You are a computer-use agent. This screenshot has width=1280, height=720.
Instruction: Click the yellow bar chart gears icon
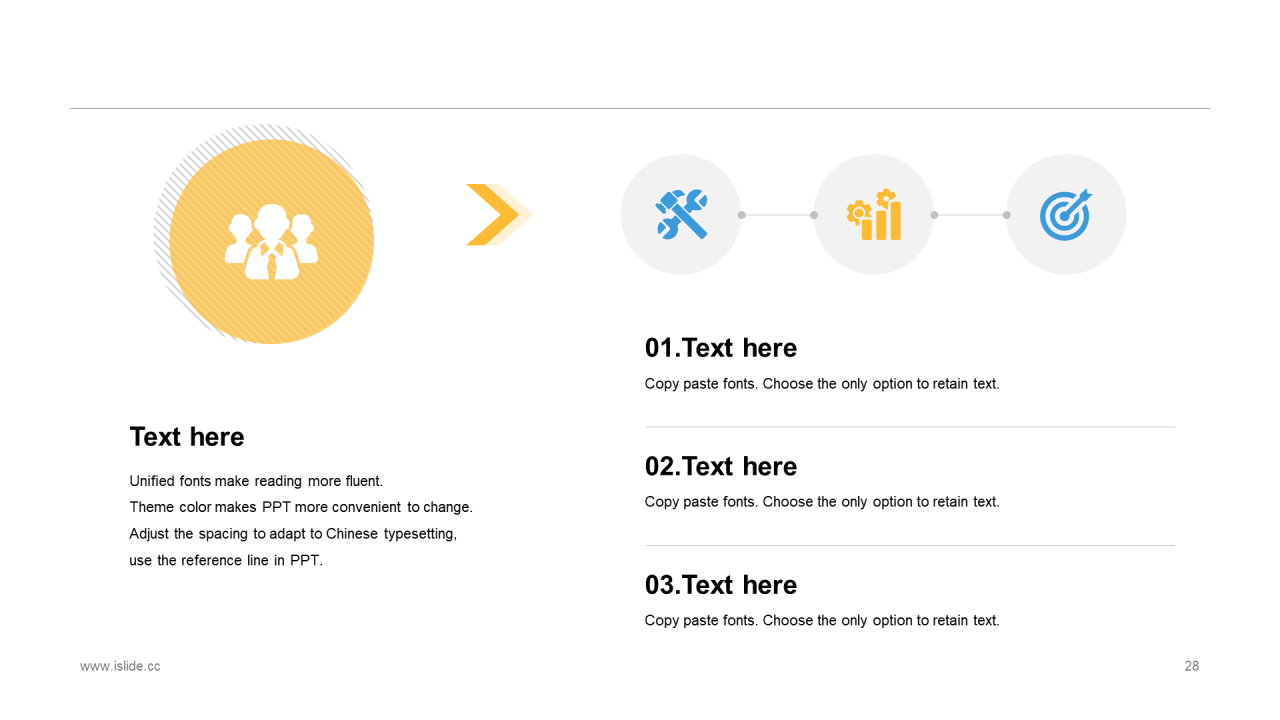click(x=874, y=214)
